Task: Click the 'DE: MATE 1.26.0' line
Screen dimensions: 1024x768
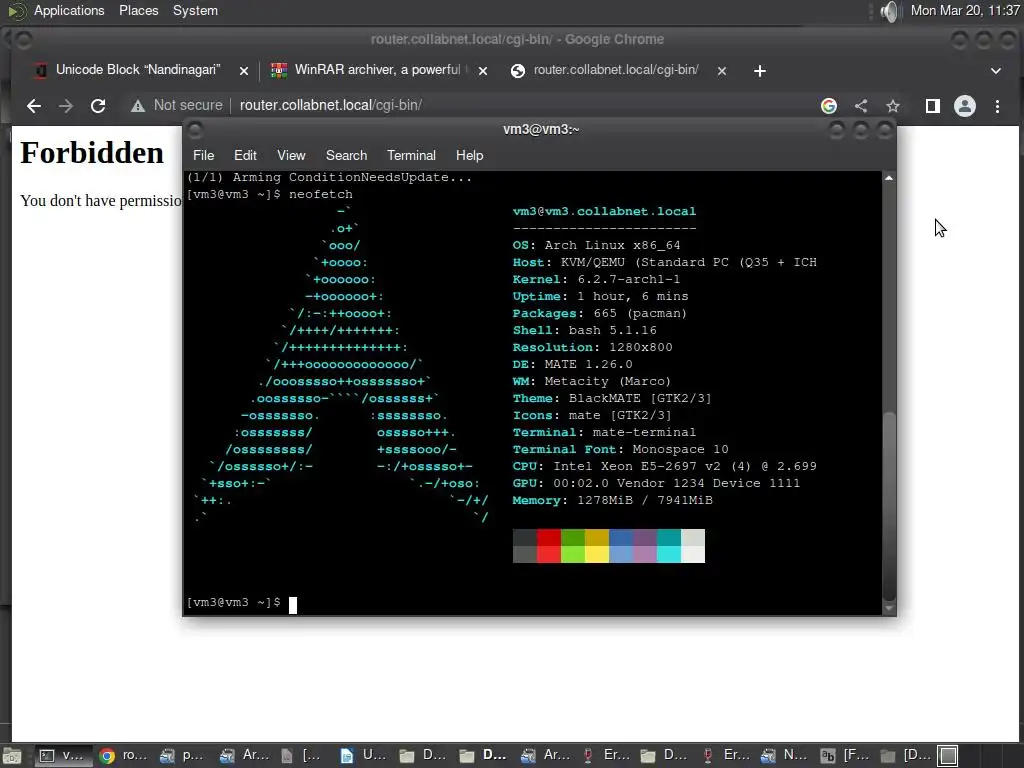Action: coord(572,364)
